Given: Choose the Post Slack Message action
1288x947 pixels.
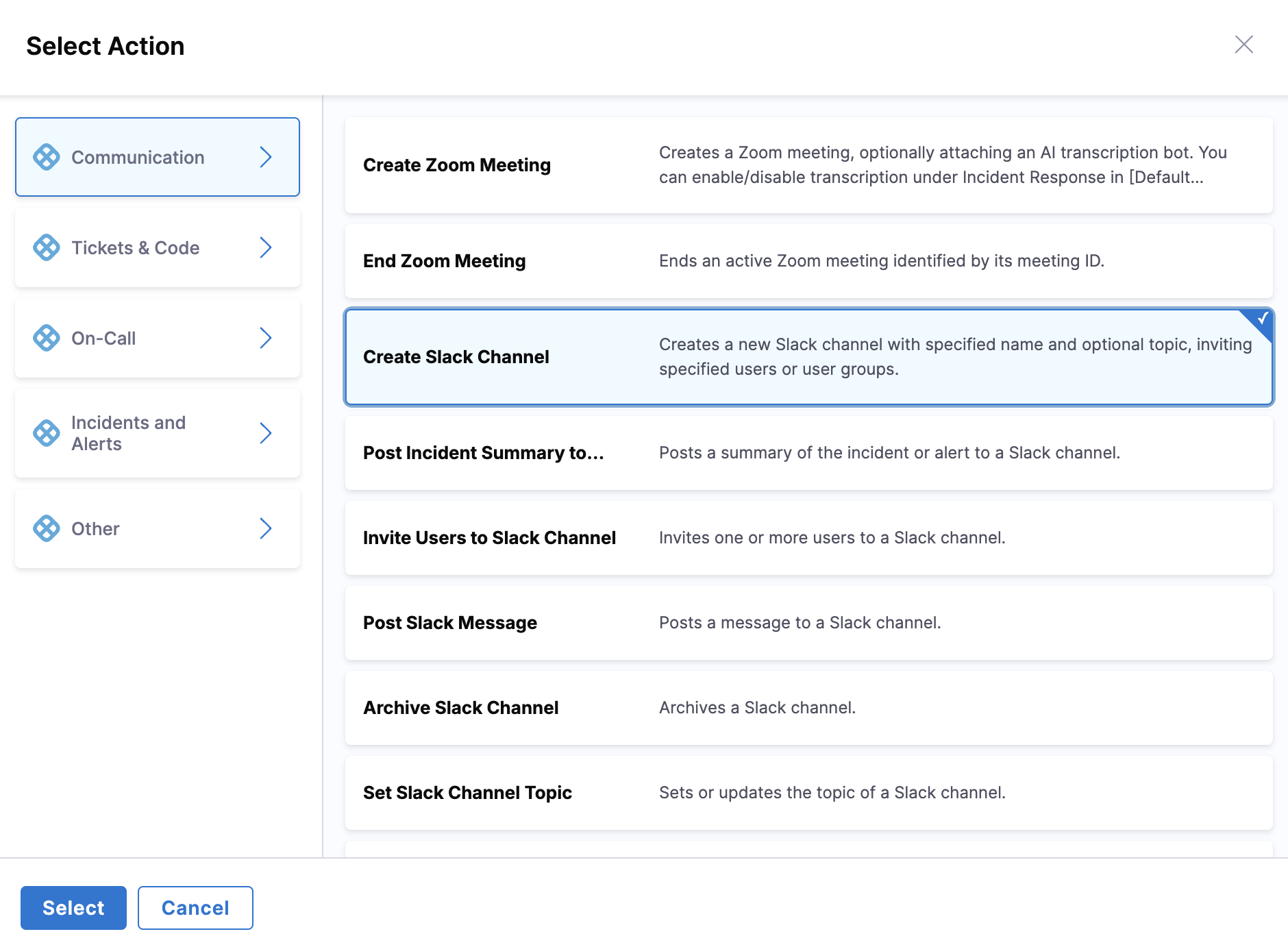Looking at the screenshot, I should pyautogui.click(x=809, y=623).
